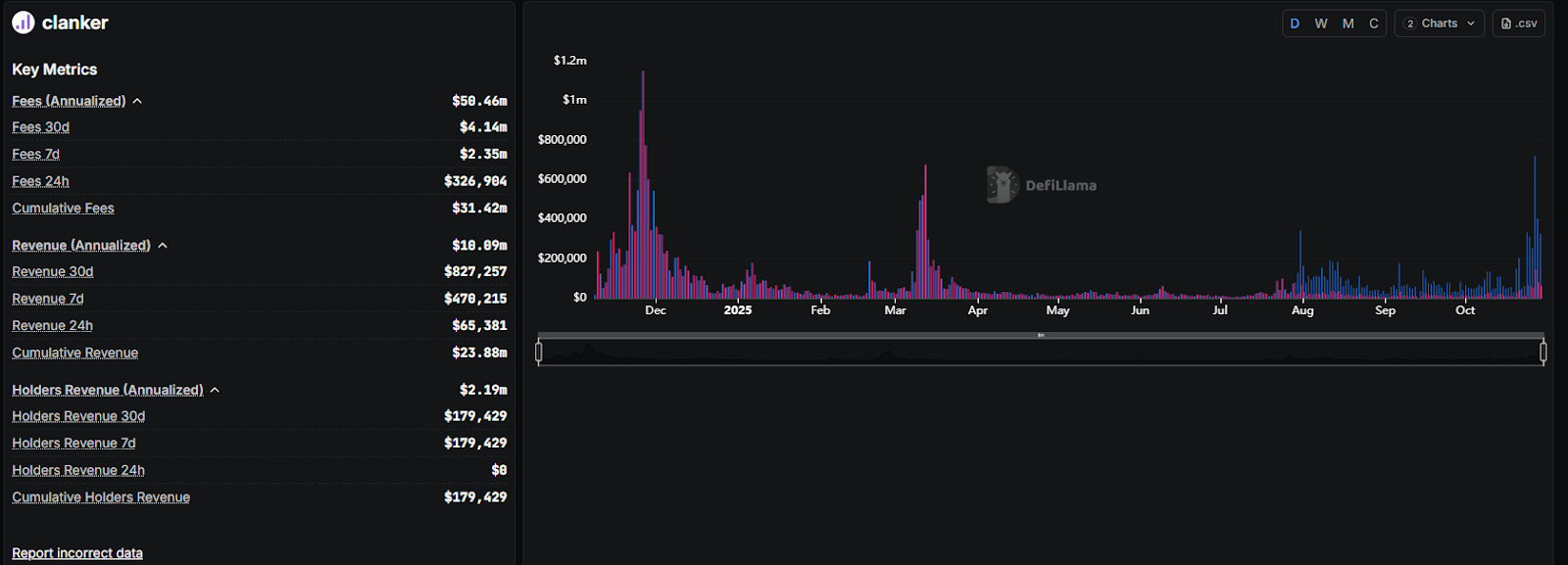Click the Cumulative Fees metric label

pyautogui.click(x=63, y=209)
